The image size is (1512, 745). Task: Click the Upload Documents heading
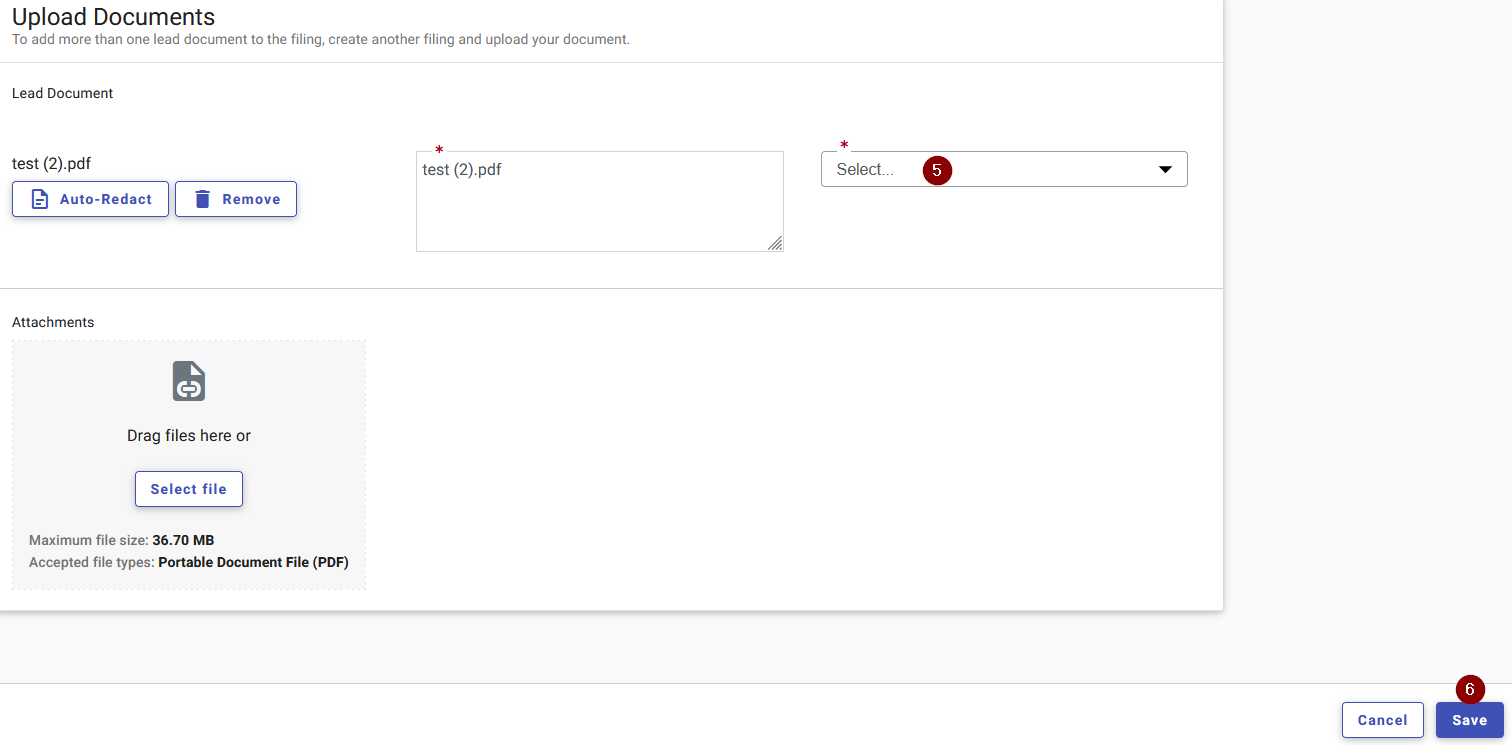[112, 17]
